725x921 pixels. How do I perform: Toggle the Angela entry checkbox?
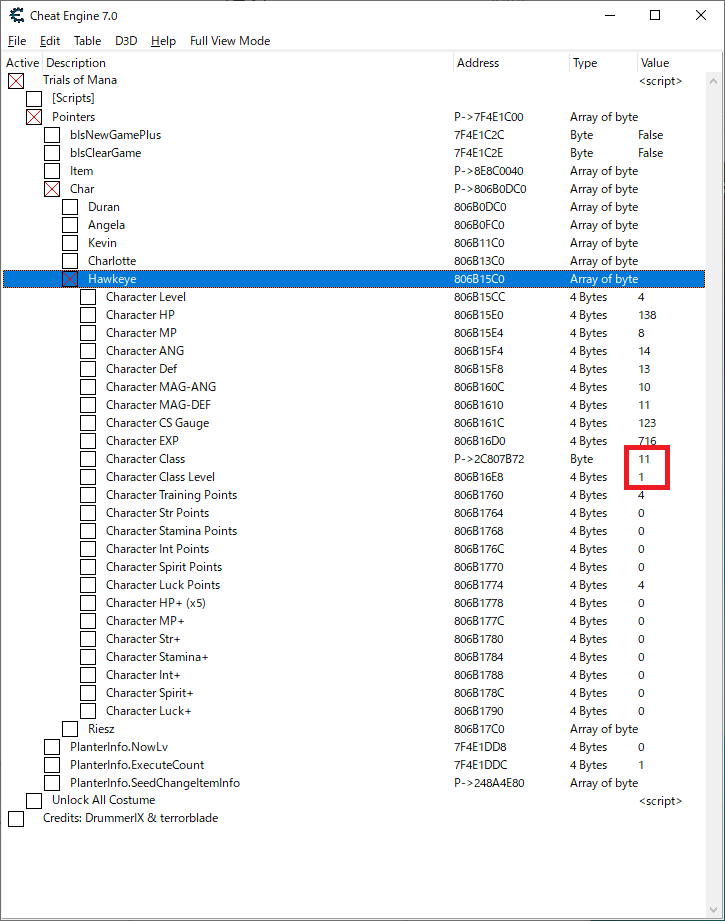[70, 225]
